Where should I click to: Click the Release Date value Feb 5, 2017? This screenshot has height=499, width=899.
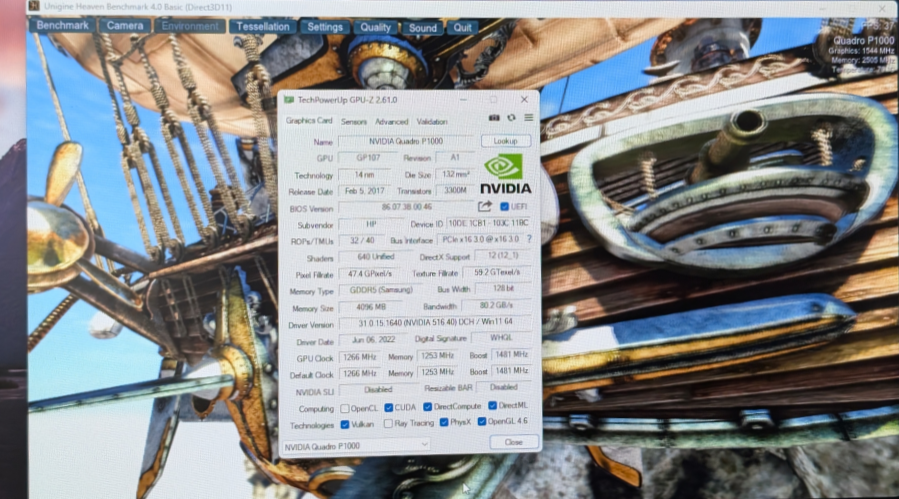point(364,190)
